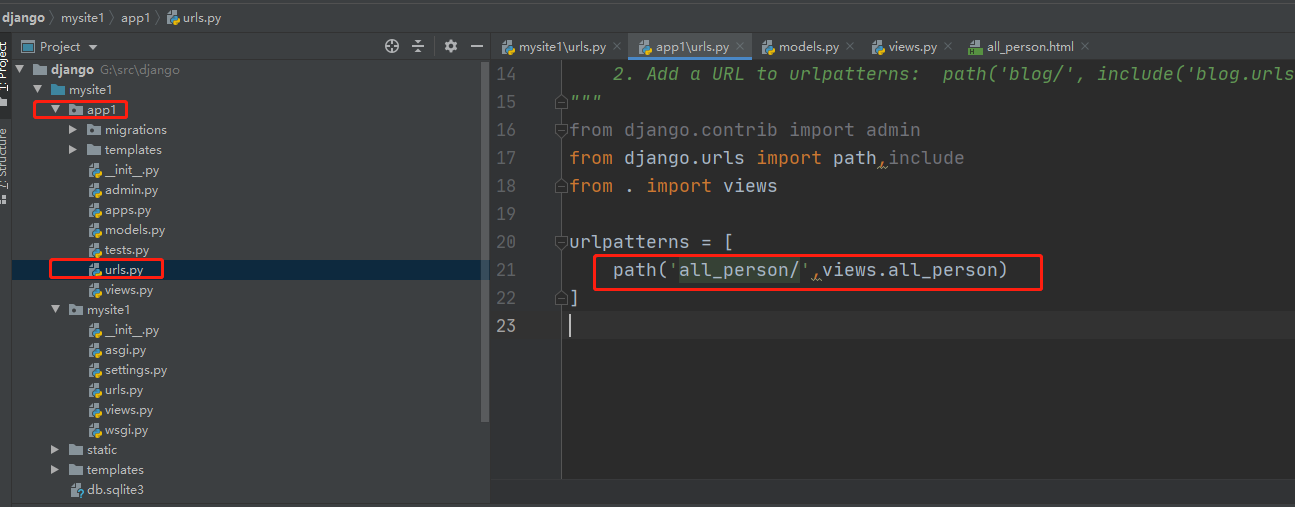Collapse the app1 folder arrow
This screenshot has width=1295, height=507.
pos(56,110)
